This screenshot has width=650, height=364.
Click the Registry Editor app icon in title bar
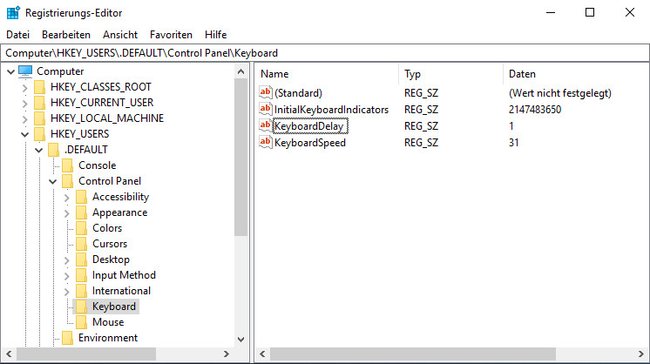pos(13,13)
